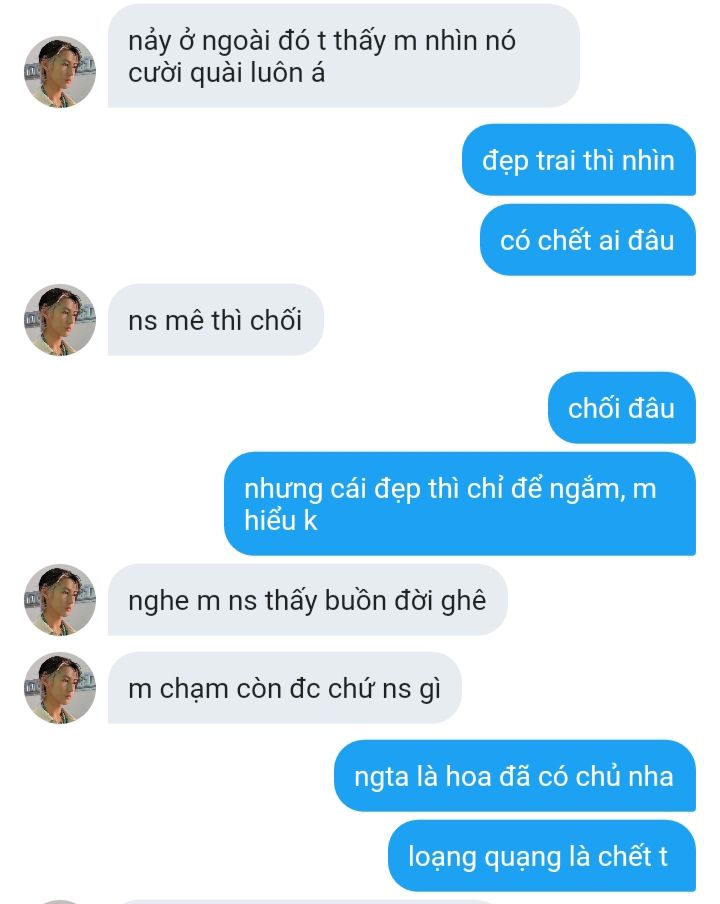Tap partially visible avatar at bottom edge

pos(60,902)
